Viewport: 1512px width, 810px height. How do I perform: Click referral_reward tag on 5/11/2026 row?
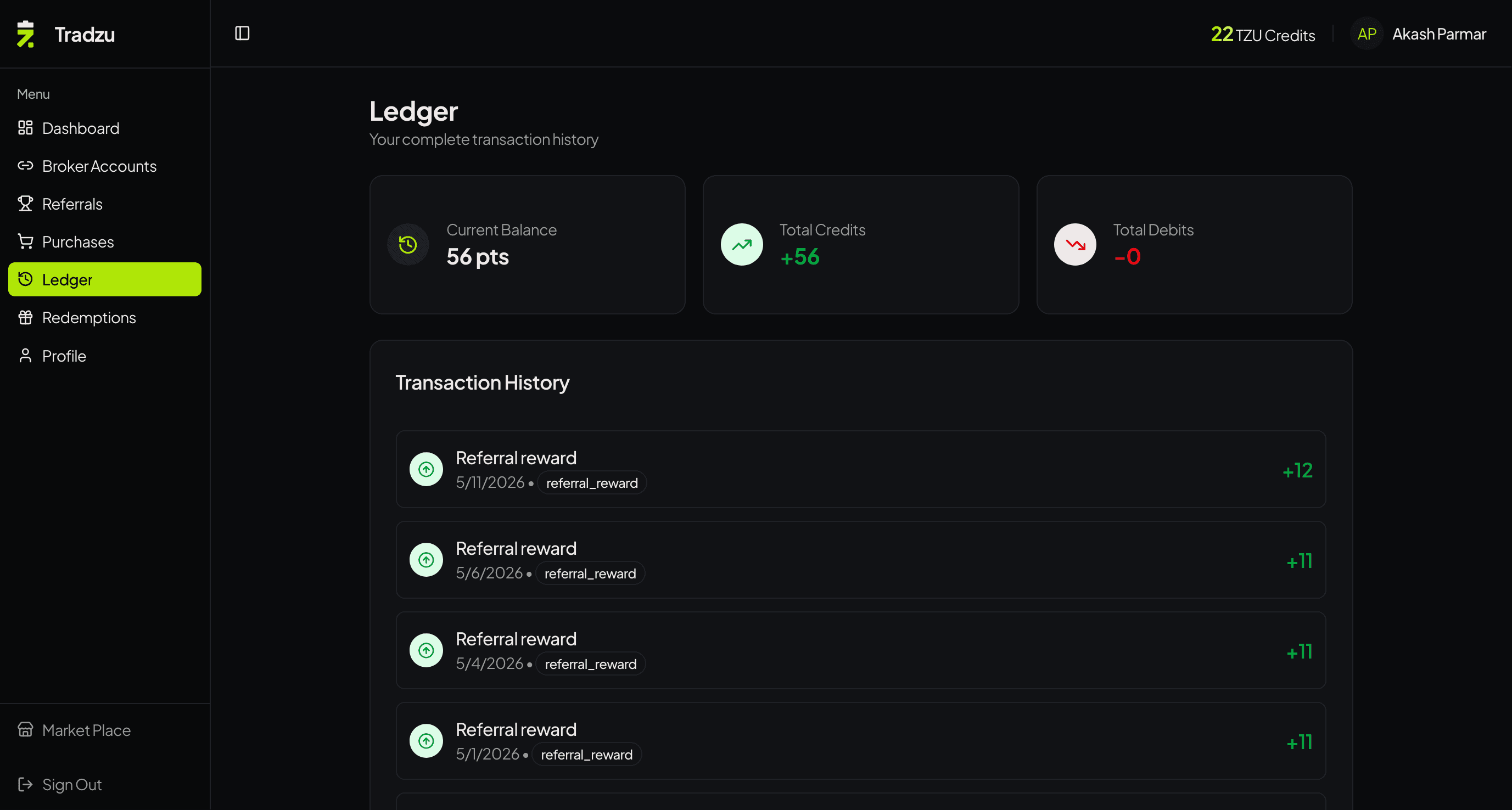(x=592, y=483)
